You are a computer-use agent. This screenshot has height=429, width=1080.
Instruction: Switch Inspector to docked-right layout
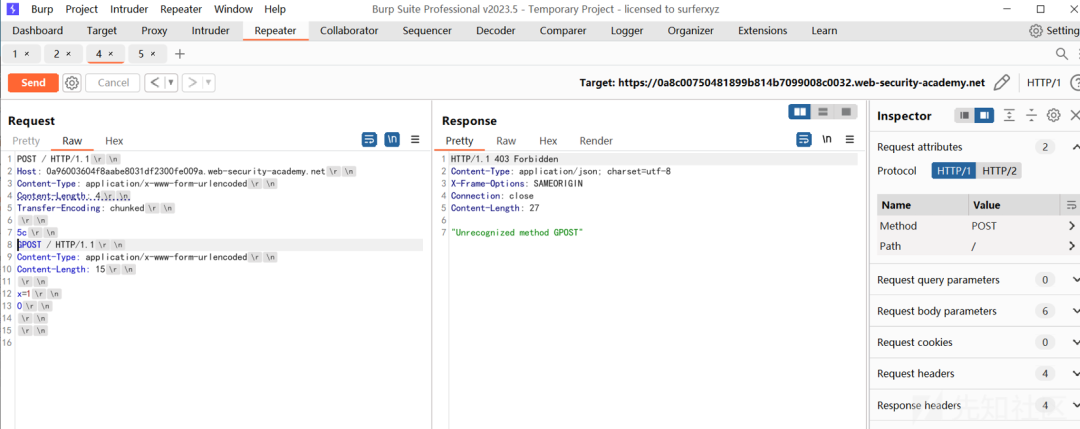(984, 116)
